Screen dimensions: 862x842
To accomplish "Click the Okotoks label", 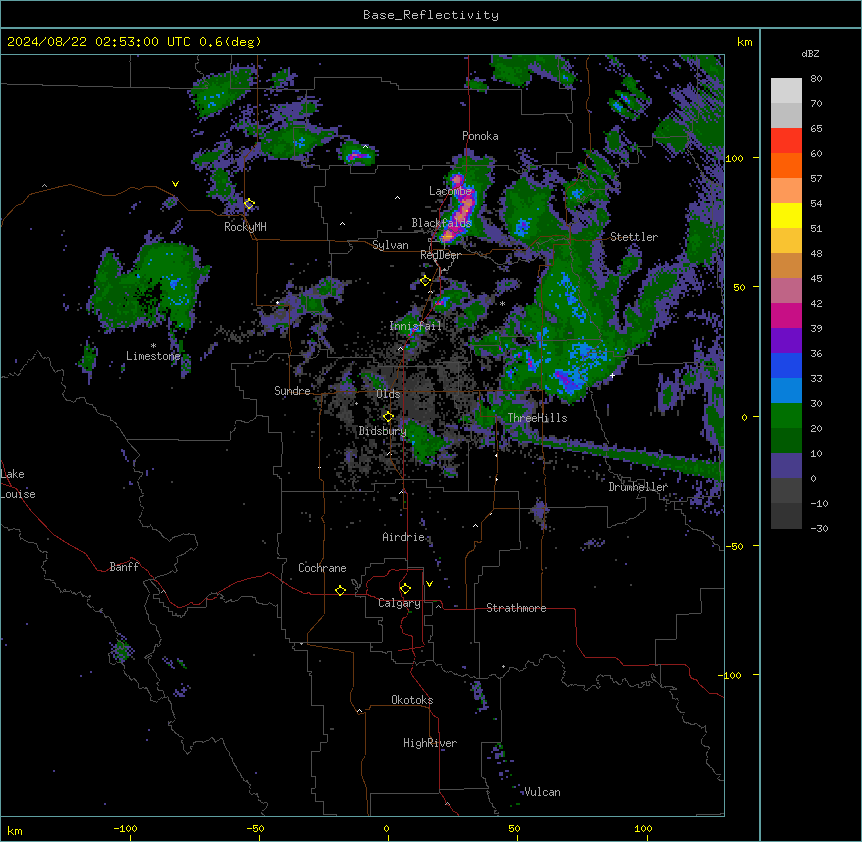I will point(412,700).
